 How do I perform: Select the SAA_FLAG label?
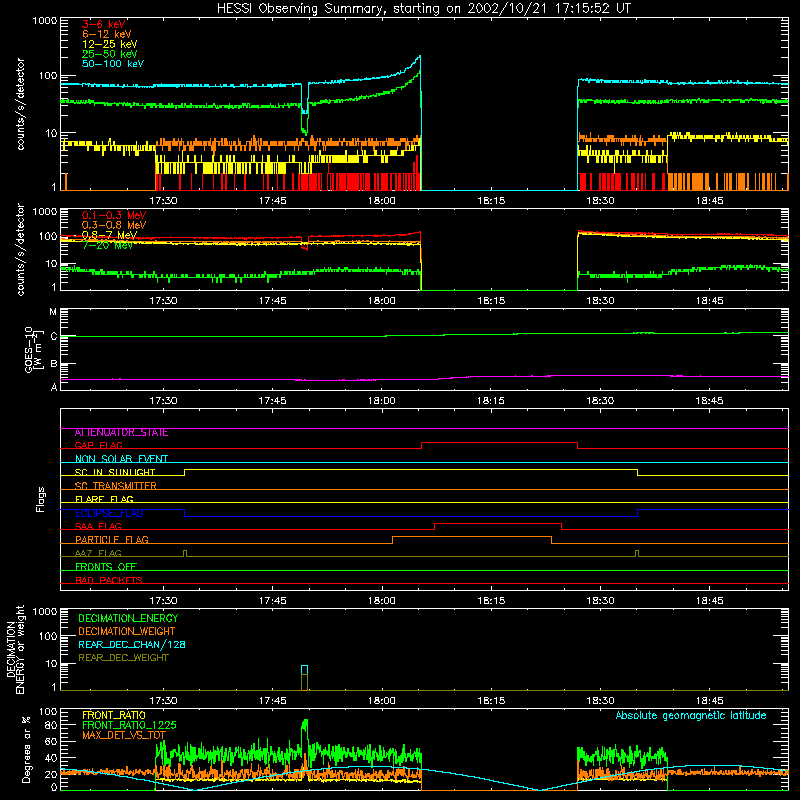pyautogui.click(x=98, y=527)
